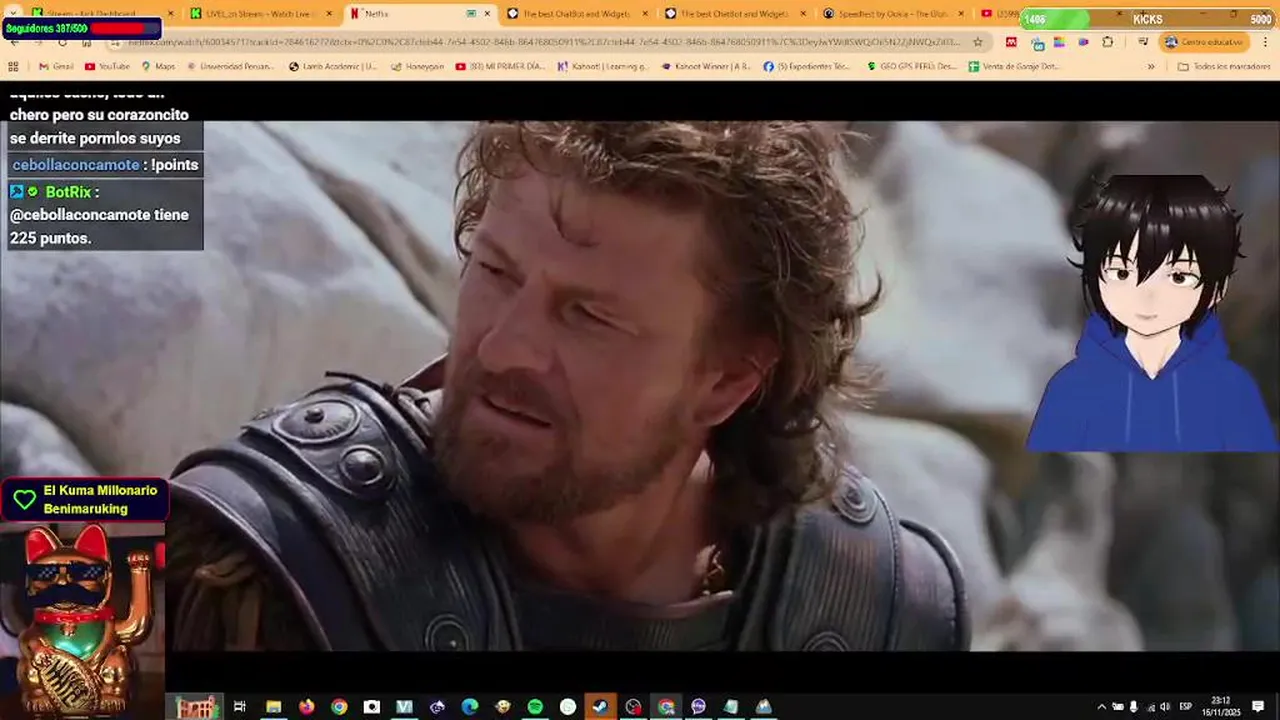Click 'El Kuma Millonario Benimaruking' follower label
Viewport: 1280px width, 720px height.
pyautogui.click(x=100, y=499)
